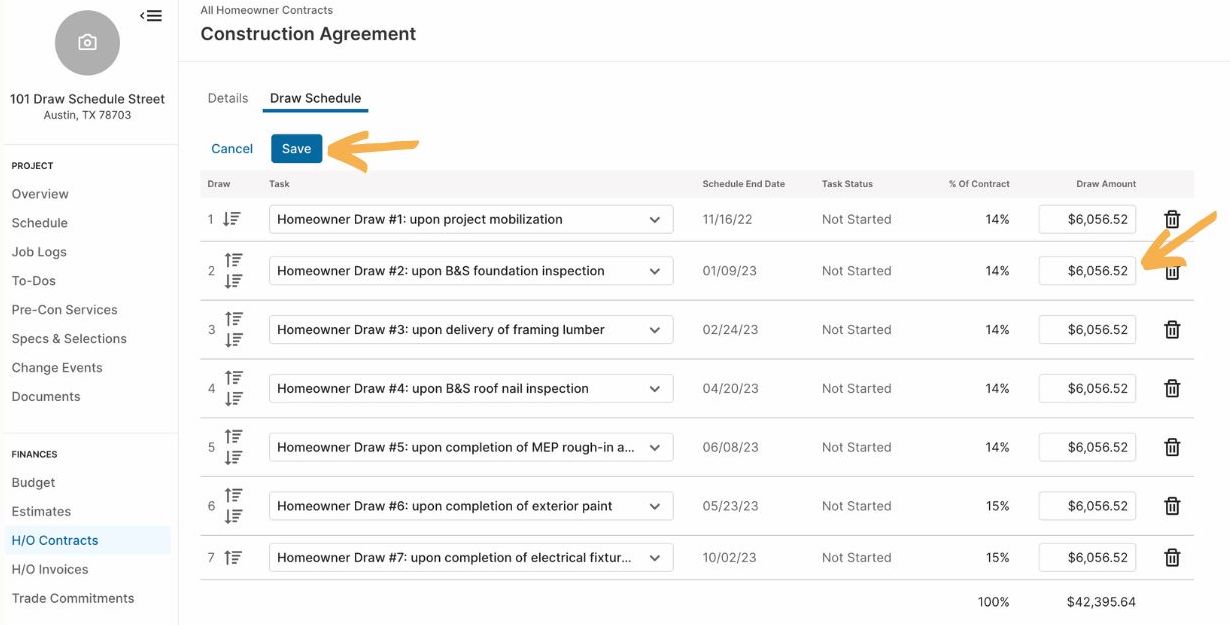Open H/O Invoices
Image resolution: width=1230 pixels, height=625 pixels.
pos(50,570)
